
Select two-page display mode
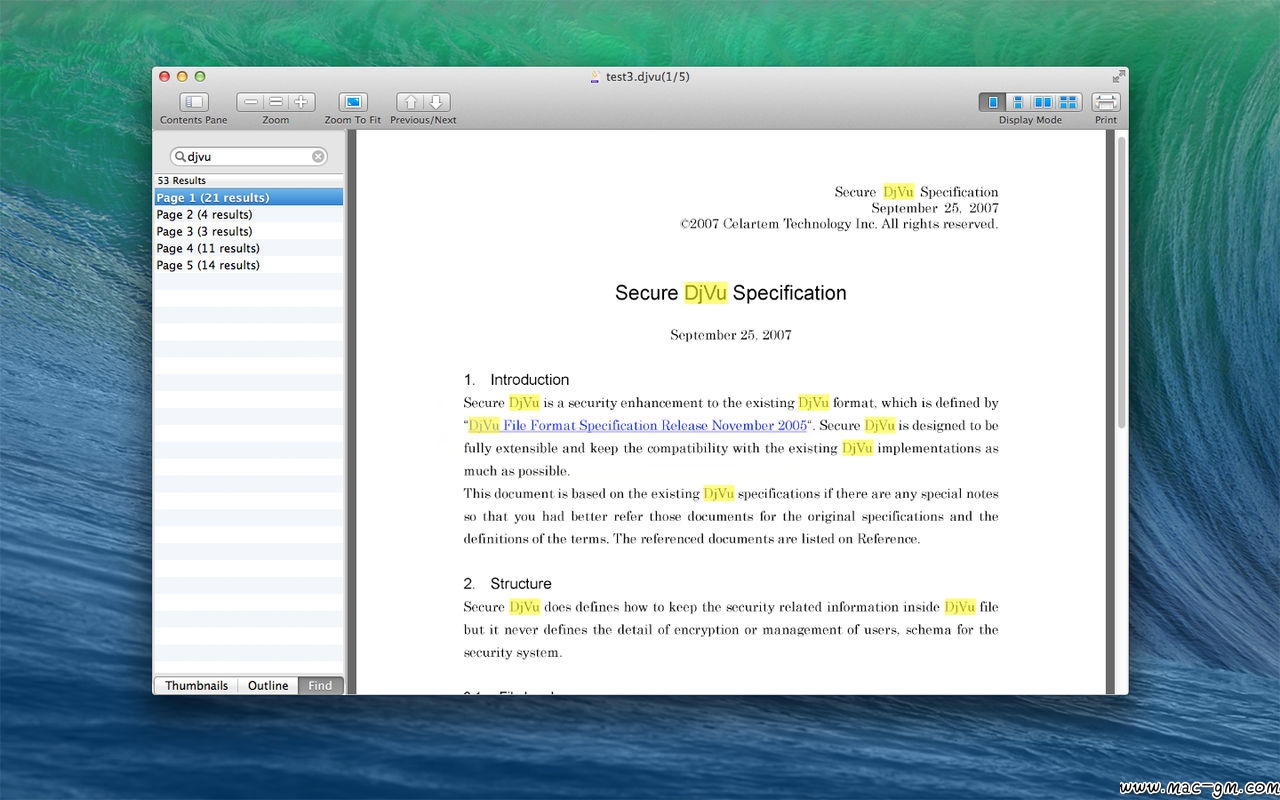[1043, 102]
